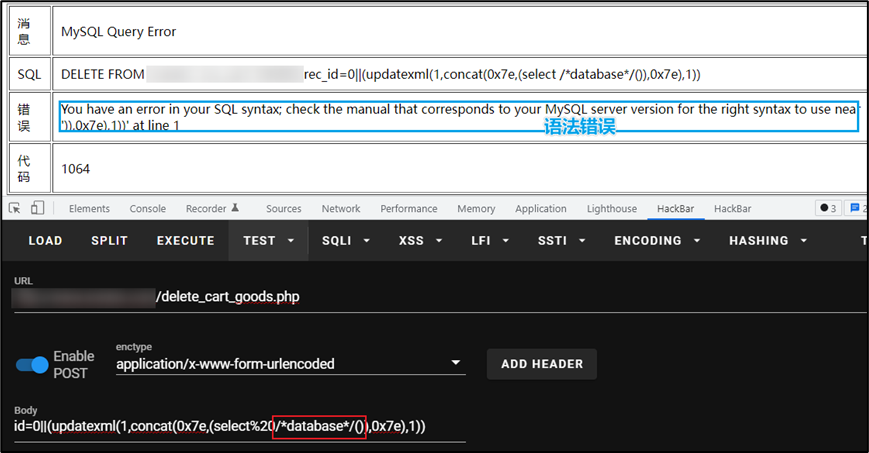This screenshot has width=869, height=453.
Task: Switch to the Sources tab
Action: (284, 208)
